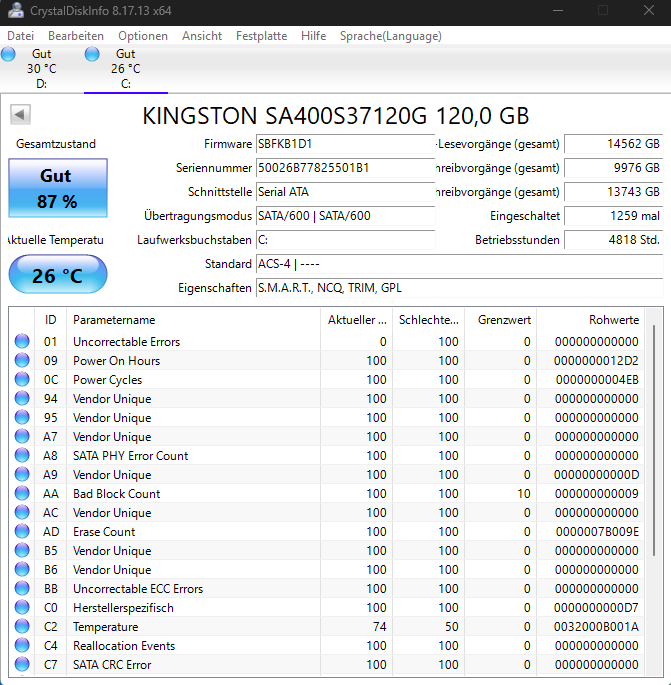Click status orb for ID AC Vendor Unique
The width and height of the screenshot is (671, 685).
tap(22, 512)
